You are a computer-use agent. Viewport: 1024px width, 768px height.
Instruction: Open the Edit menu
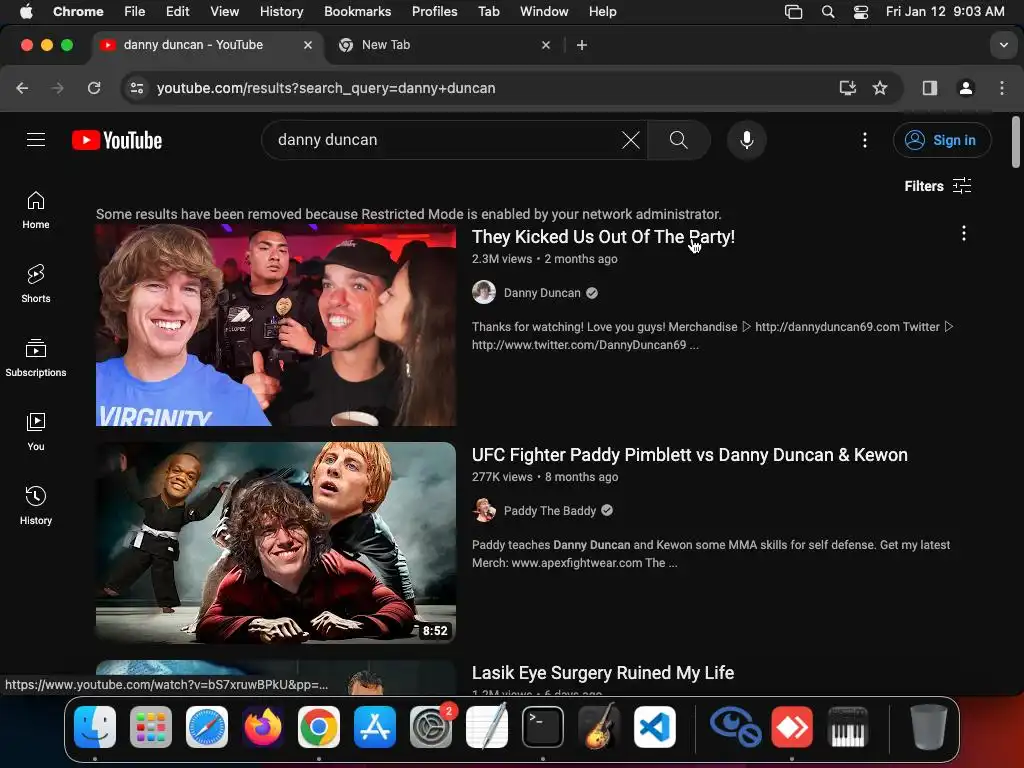177,11
